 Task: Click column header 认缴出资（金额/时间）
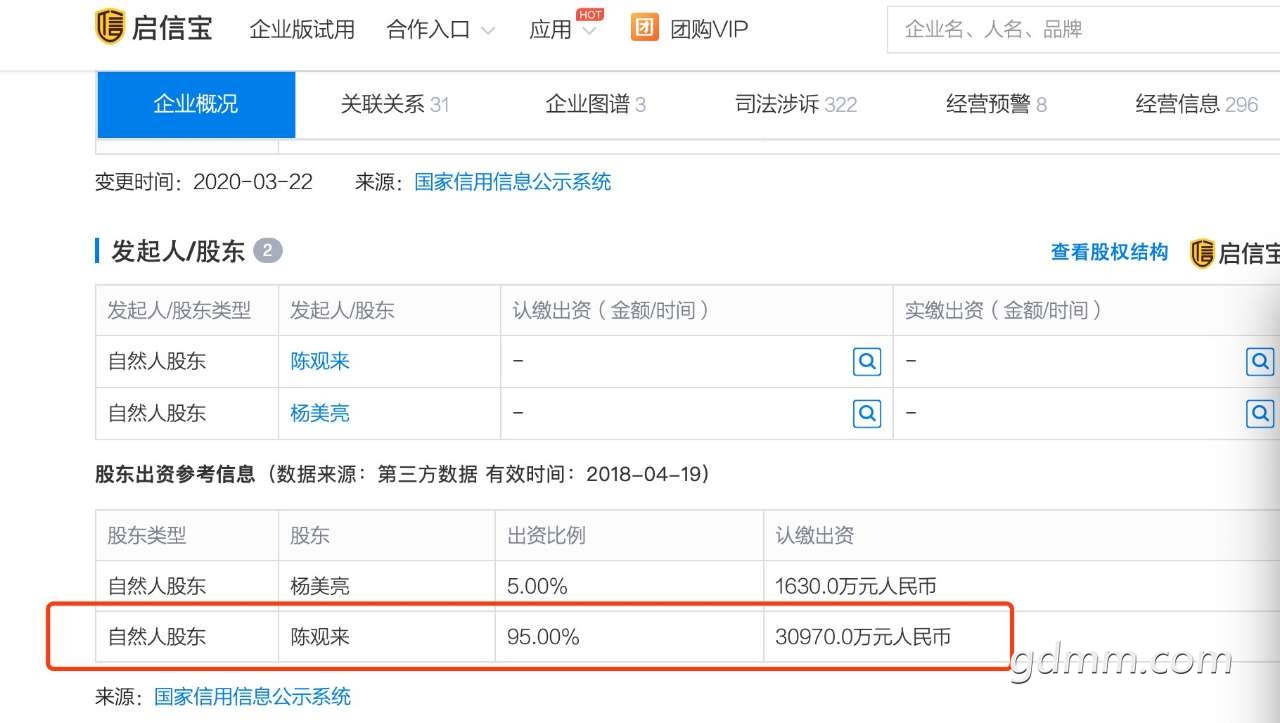pos(611,310)
